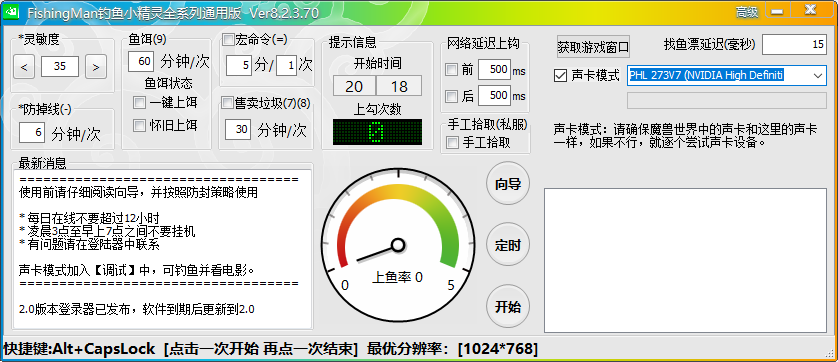Click the round 向导 button
The image size is (838, 362).
pyautogui.click(x=508, y=183)
